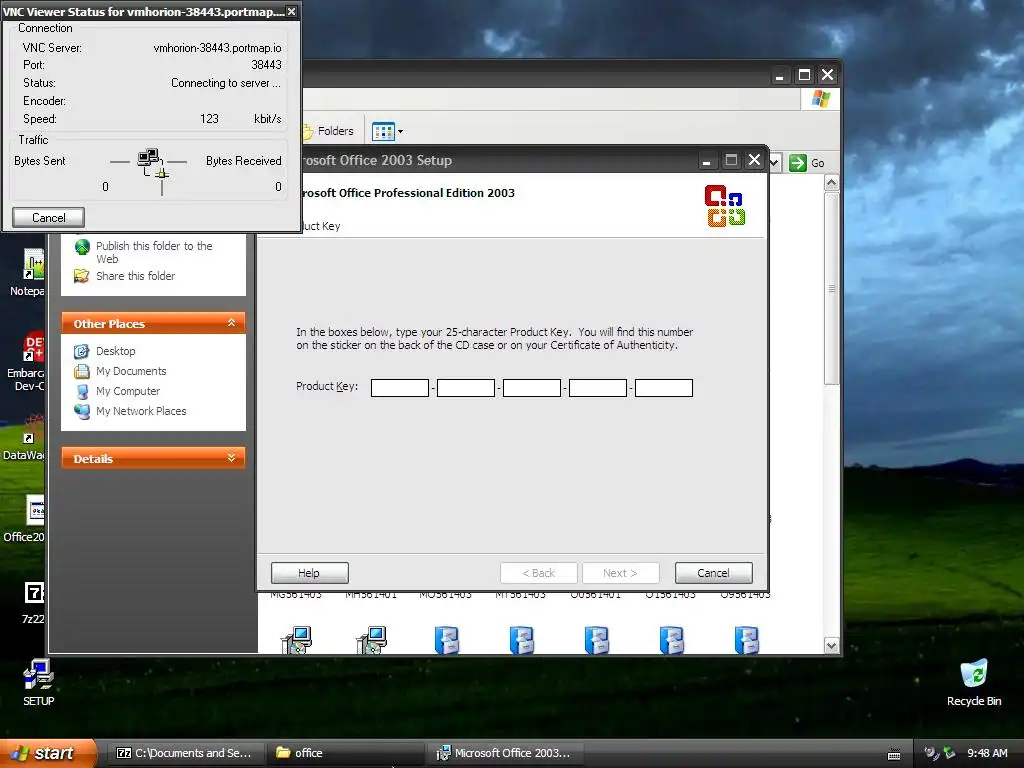This screenshot has width=1024, height=768.
Task: Open My Network Places link
Action: point(141,411)
